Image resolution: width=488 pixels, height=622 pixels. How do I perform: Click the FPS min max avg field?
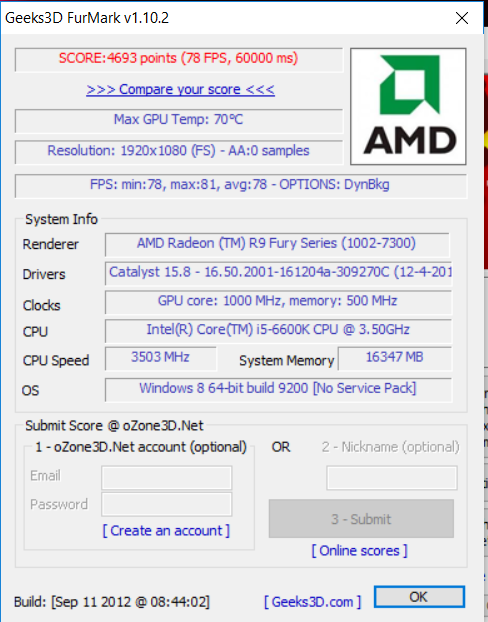[x=241, y=186]
